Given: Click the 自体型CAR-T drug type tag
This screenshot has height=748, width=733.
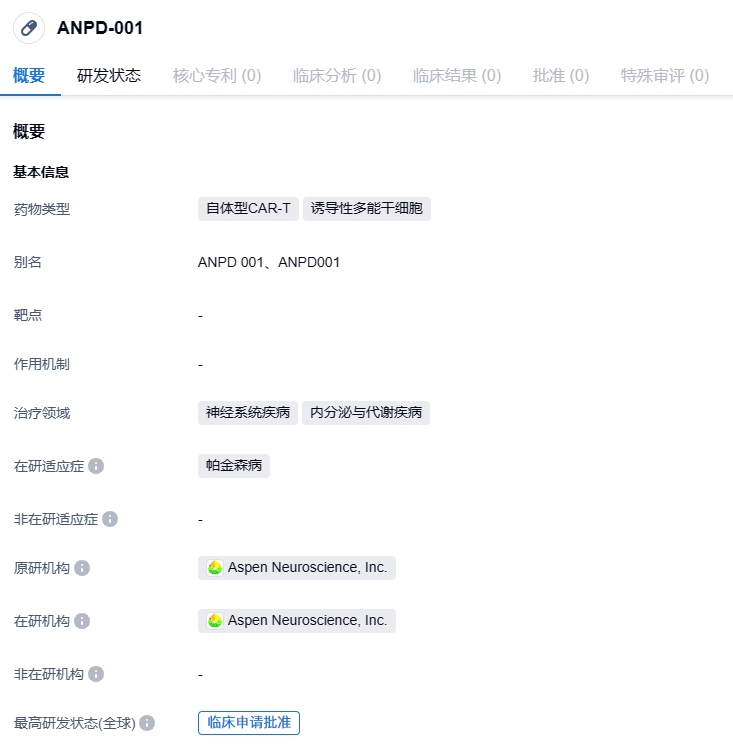Looking at the screenshot, I should [x=248, y=209].
